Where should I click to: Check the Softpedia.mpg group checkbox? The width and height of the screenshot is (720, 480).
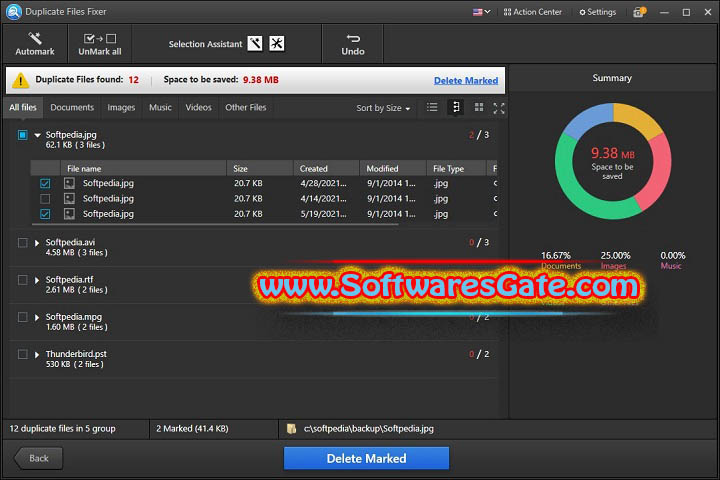click(x=22, y=317)
